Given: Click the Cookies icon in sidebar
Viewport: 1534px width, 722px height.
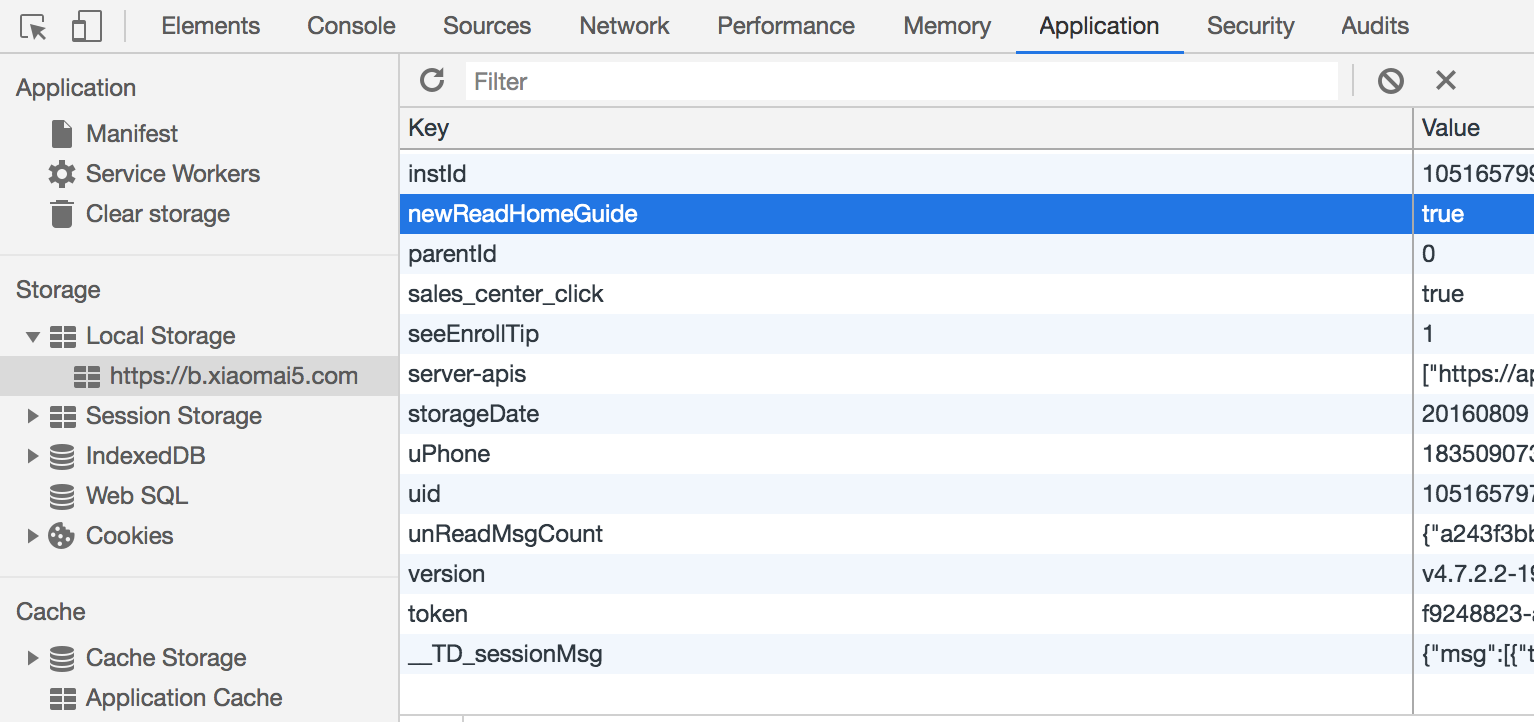Looking at the screenshot, I should pos(62,536).
